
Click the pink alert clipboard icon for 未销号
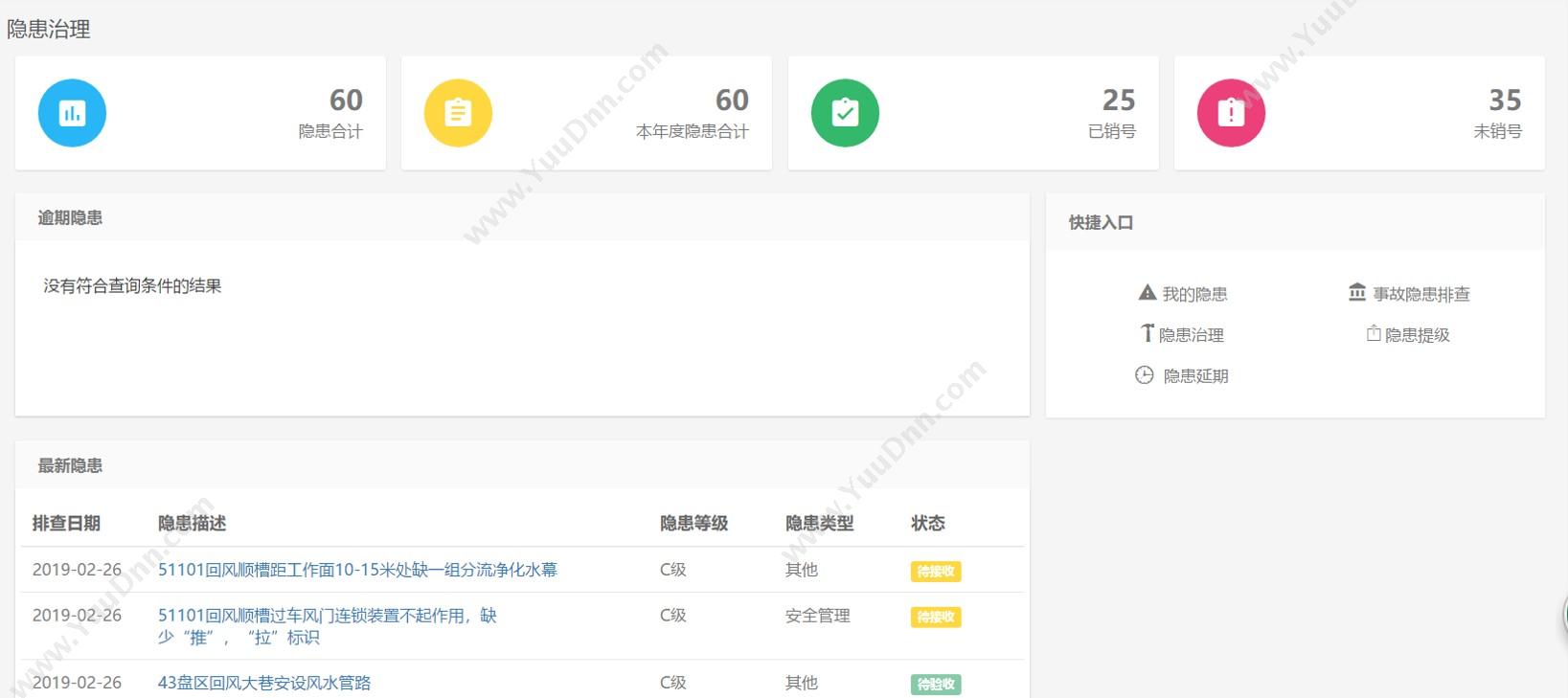tap(1231, 113)
